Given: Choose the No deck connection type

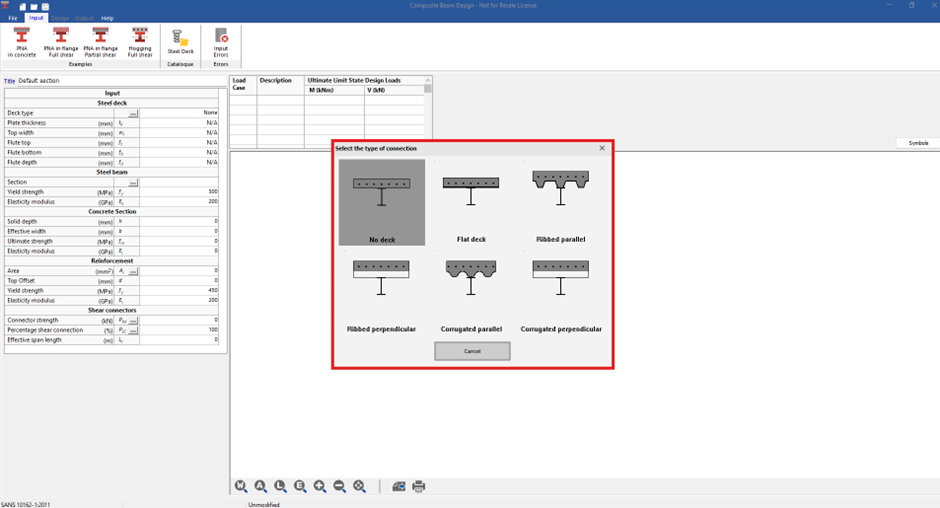Looking at the screenshot, I should click(382, 202).
